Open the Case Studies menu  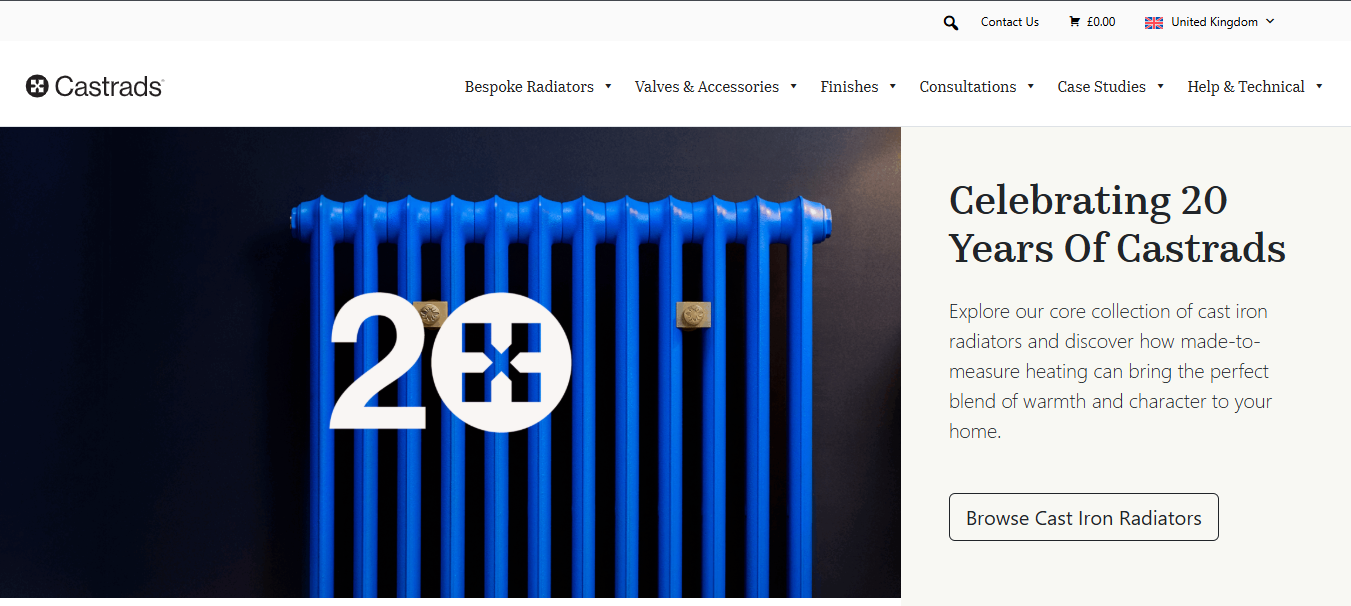1101,87
